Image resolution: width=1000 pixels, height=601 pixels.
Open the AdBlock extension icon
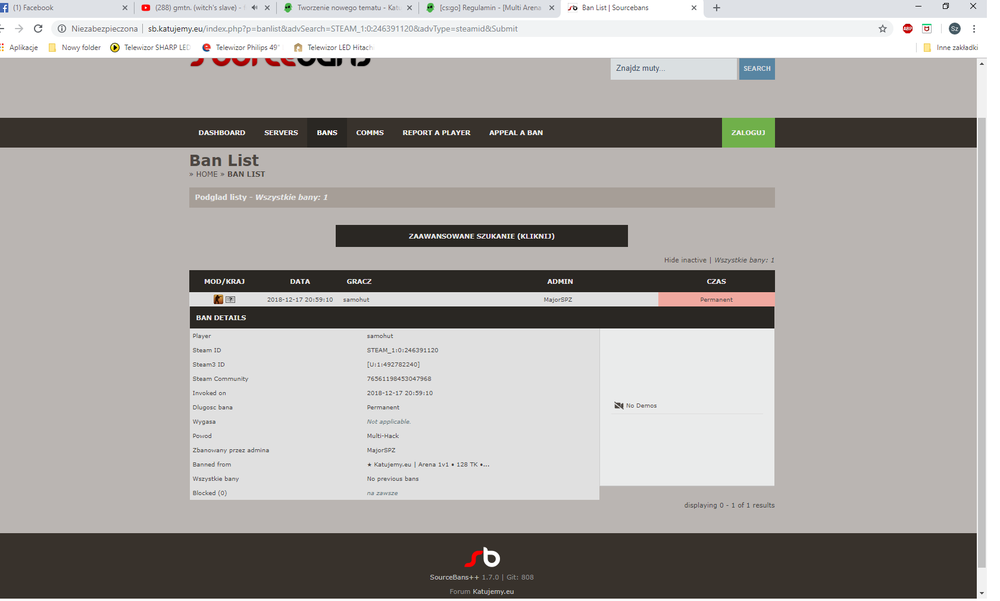[908, 29]
